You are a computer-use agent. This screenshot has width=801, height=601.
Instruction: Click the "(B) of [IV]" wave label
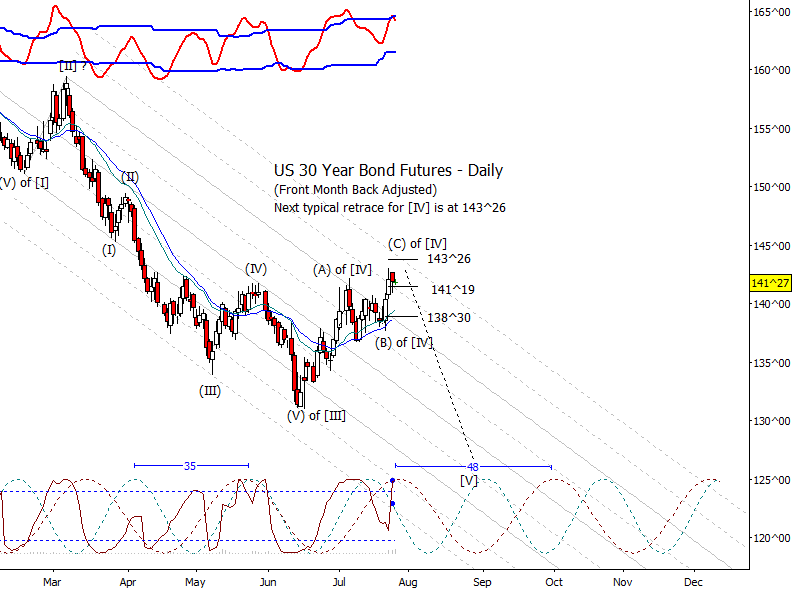pos(404,342)
